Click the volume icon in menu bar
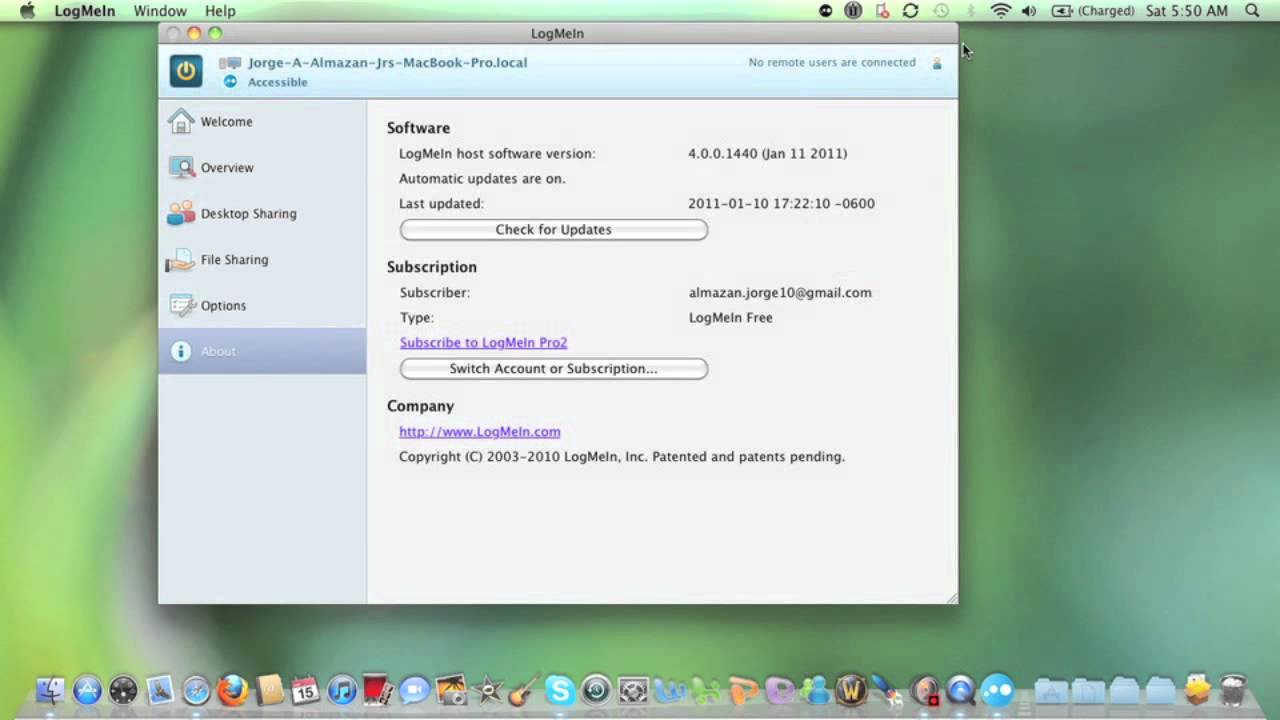This screenshot has height=720, width=1280. tap(1029, 11)
